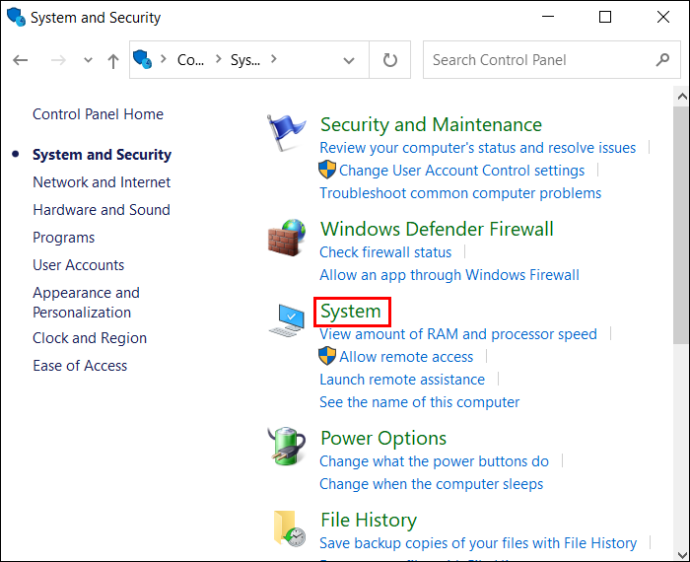The height and width of the screenshot is (562, 690).
Task: Open Troubleshoot common computer problems
Action: point(460,193)
